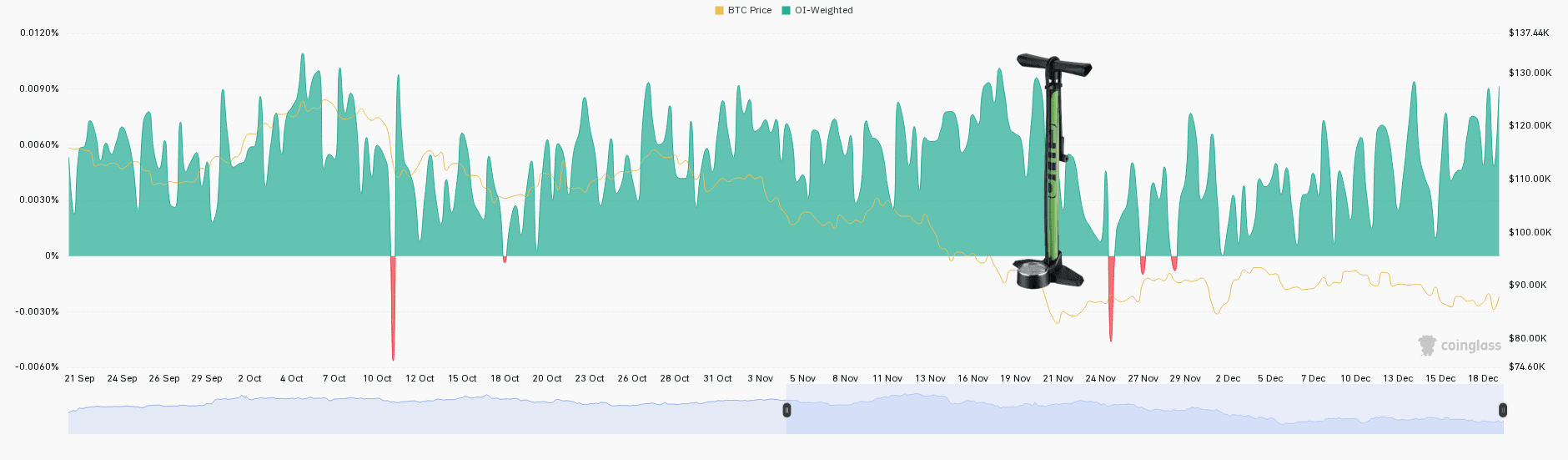The height and width of the screenshot is (460, 1568).
Task: Click the red dip near 27 Nov
Action: point(1143,265)
